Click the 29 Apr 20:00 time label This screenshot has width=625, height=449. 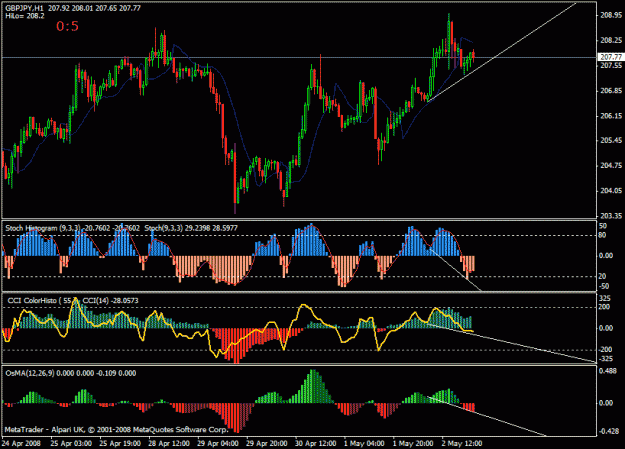click(266, 443)
